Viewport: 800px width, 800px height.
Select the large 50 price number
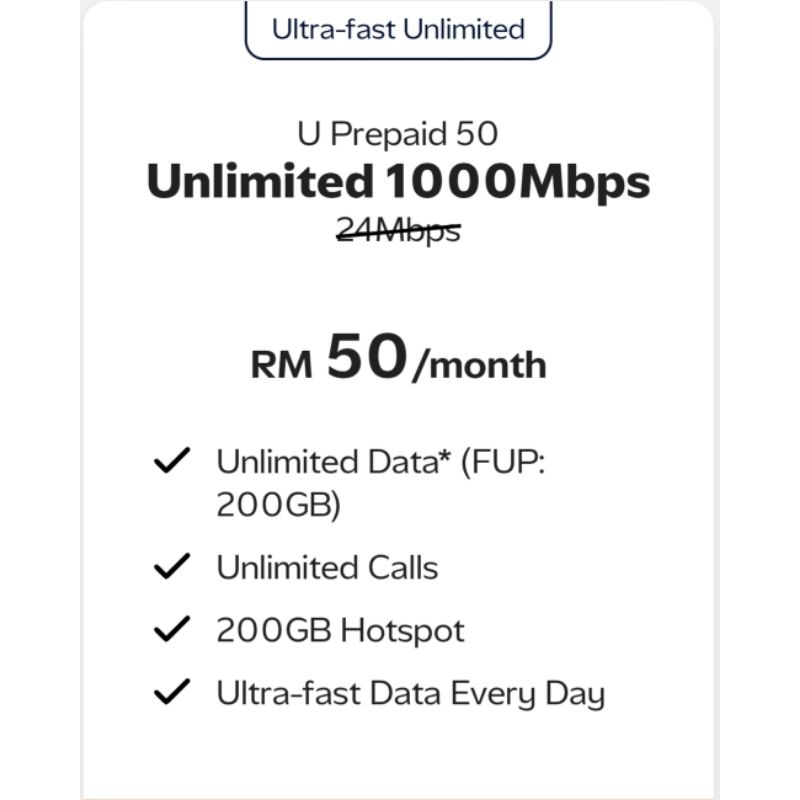(368, 358)
